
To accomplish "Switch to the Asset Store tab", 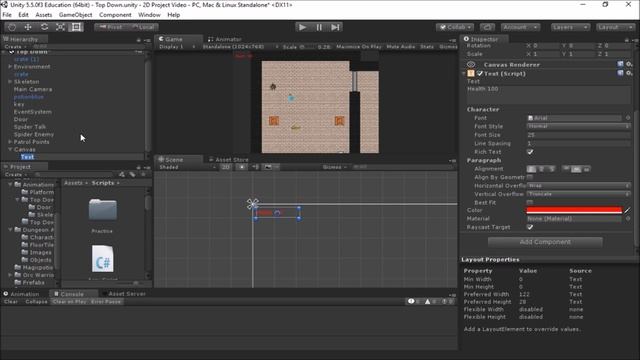I will (229, 160).
